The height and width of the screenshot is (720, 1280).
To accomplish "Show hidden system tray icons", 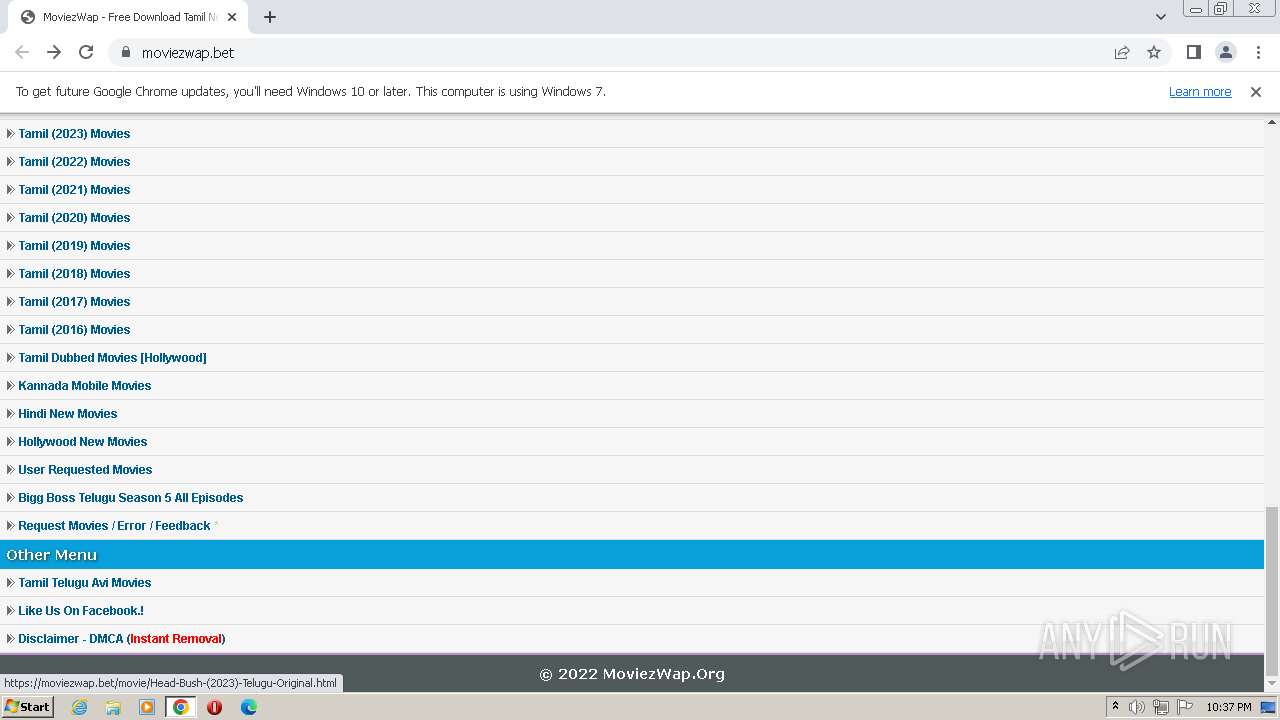I will click(x=1115, y=707).
